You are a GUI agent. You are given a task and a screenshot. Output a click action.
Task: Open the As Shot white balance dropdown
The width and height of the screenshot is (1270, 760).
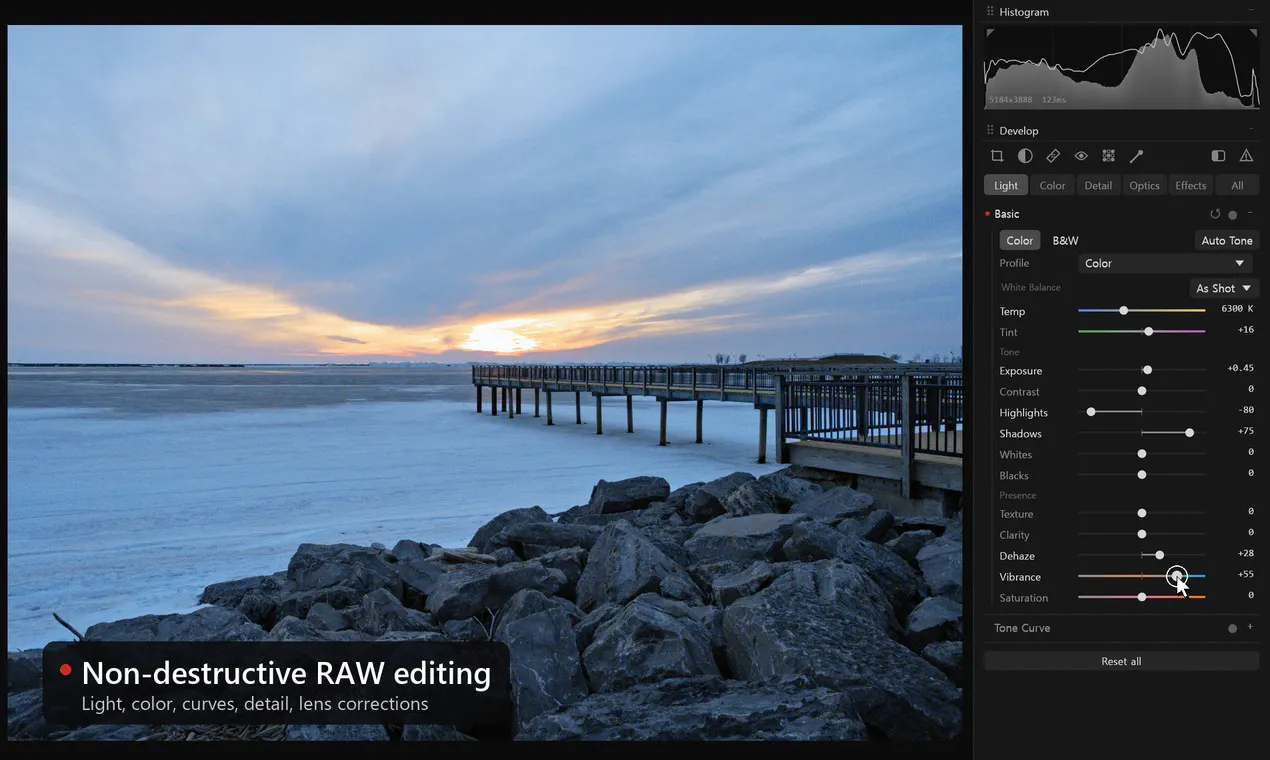point(1223,288)
